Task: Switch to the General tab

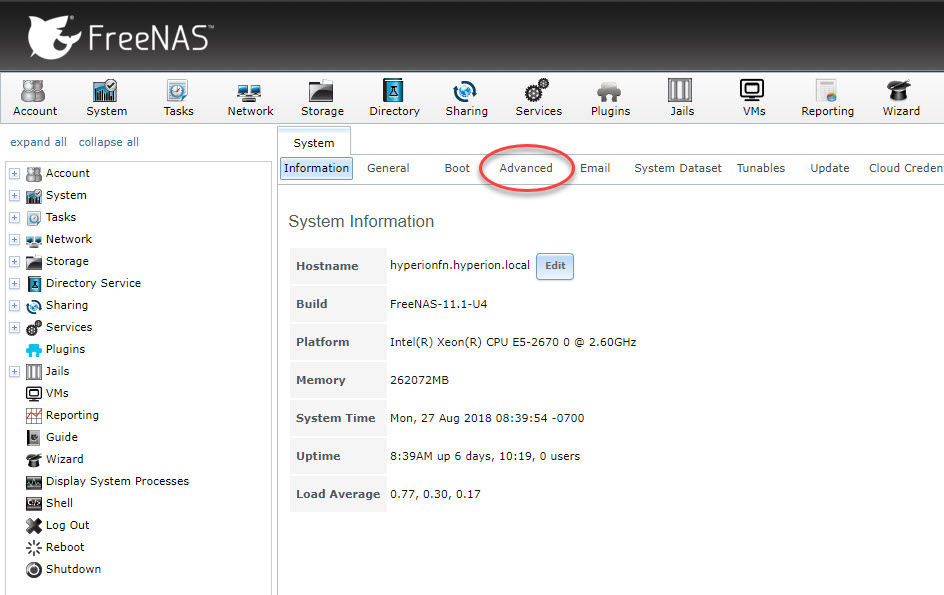Action: [388, 168]
